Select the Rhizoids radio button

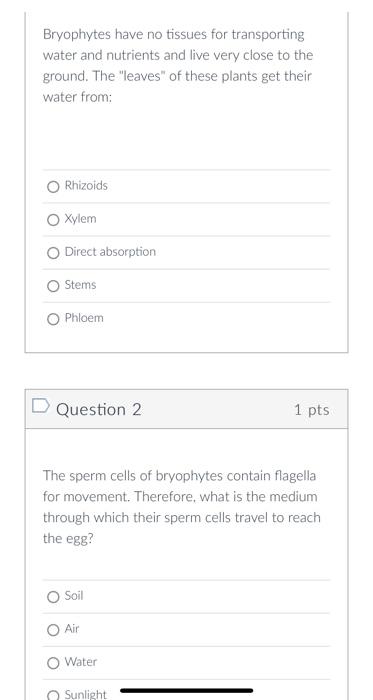coord(53,187)
